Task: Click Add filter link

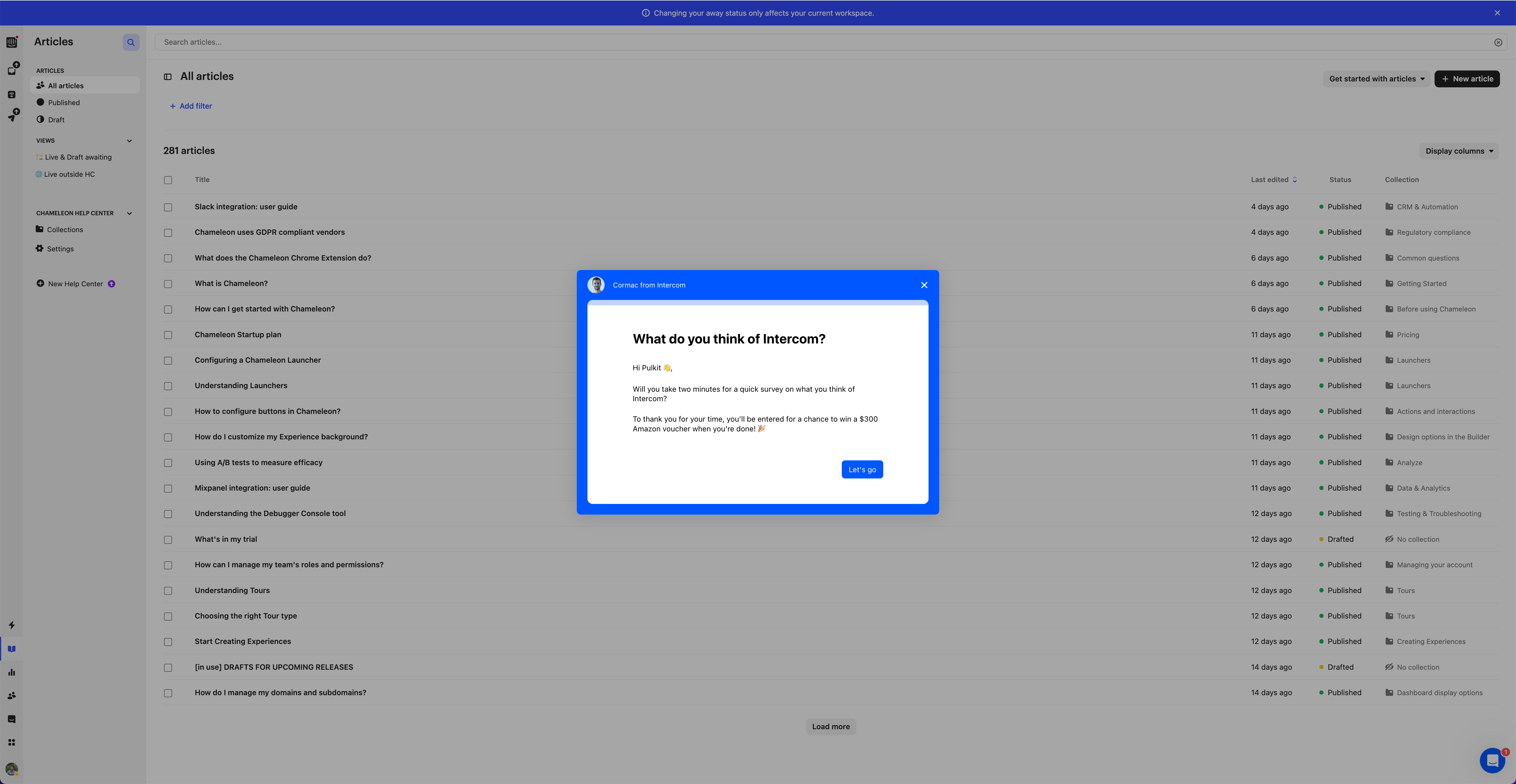Action: [191, 106]
